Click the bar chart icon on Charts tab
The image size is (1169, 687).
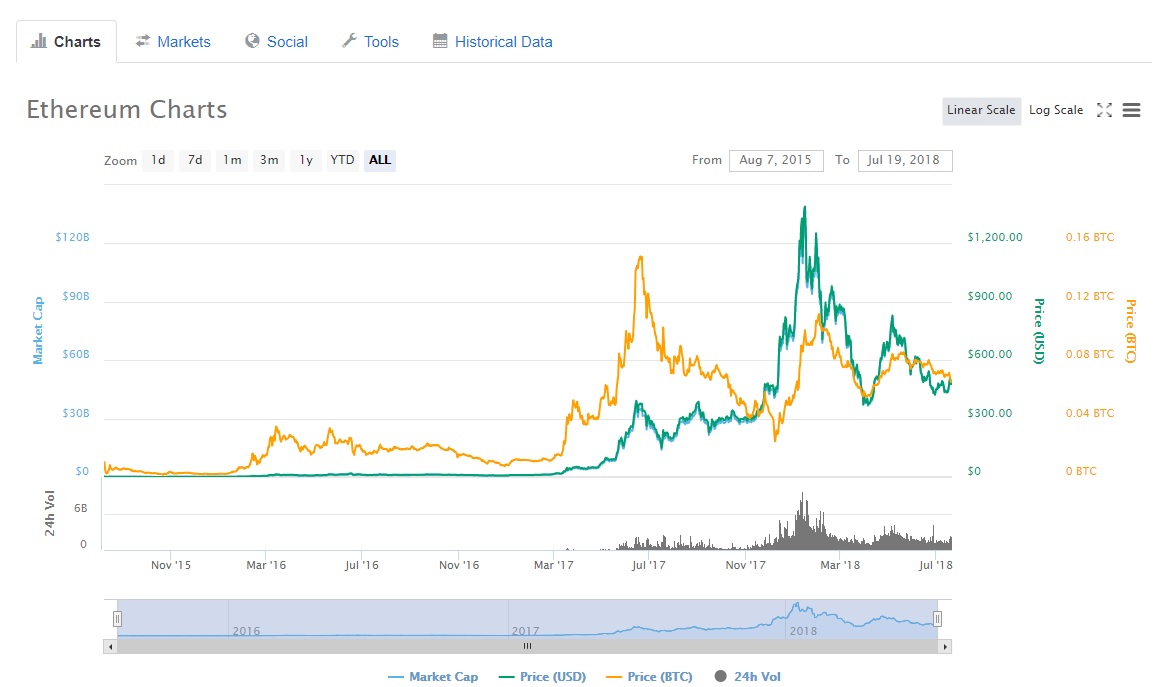(38, 41)
